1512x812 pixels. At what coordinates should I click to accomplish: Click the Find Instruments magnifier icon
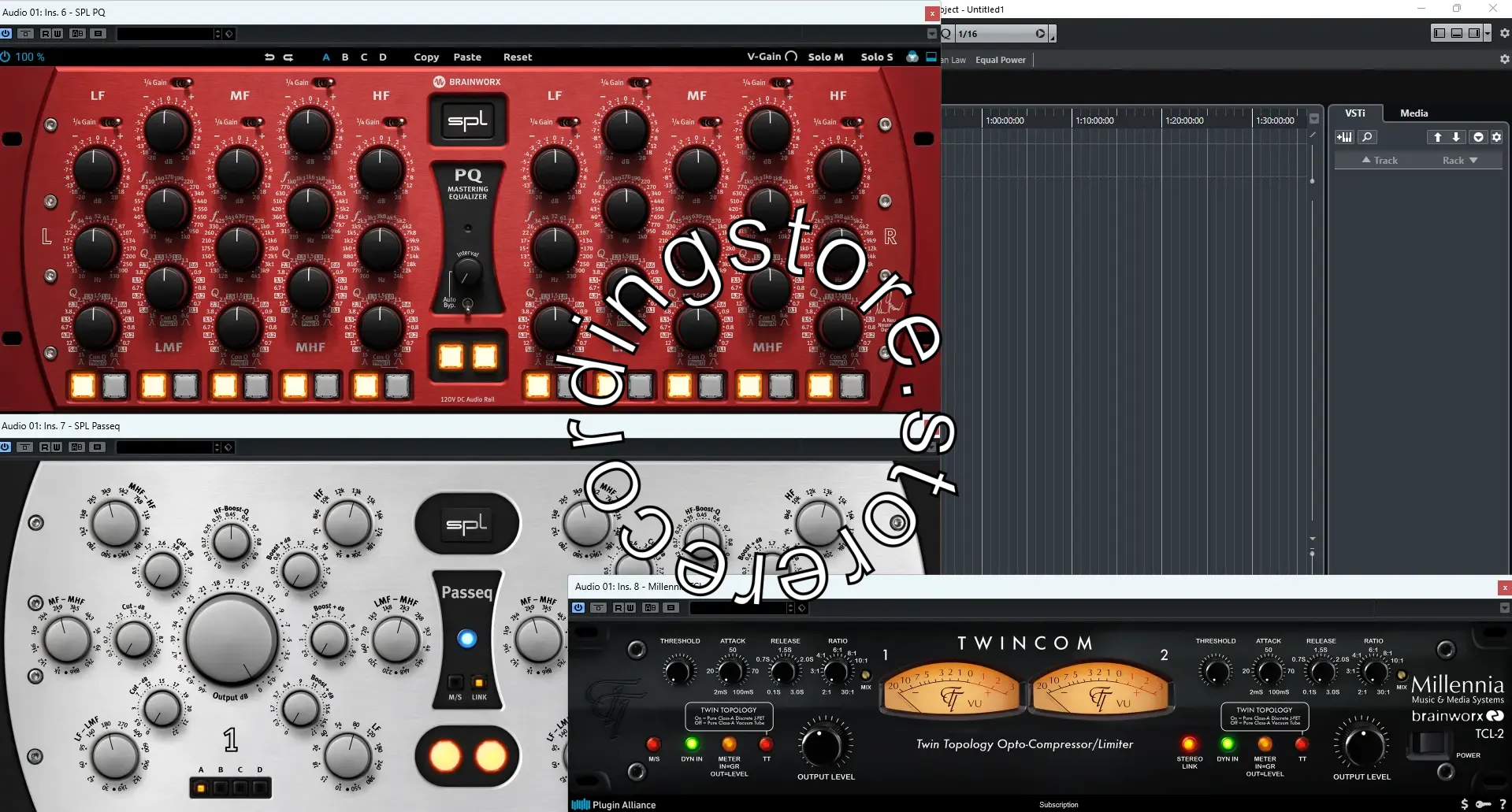pos(1367,137)
